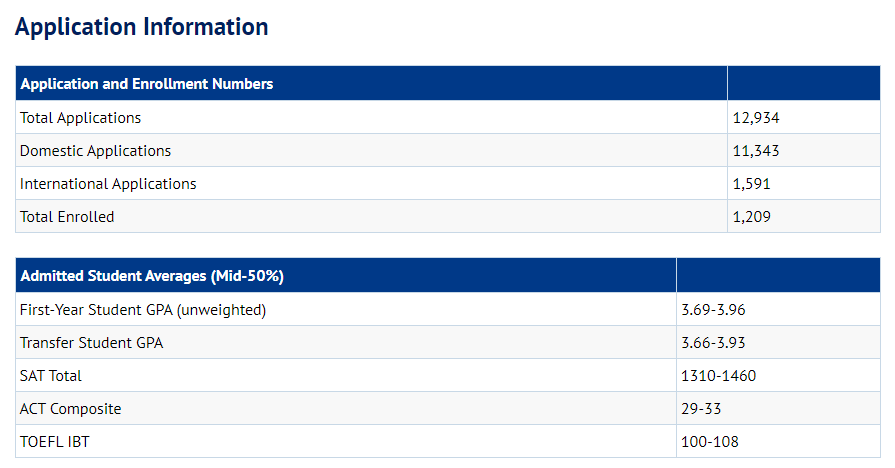Click the Transfer Student GPA label
Image resolution: width=895 pixels, height=468 pixels.
[91, 343]
